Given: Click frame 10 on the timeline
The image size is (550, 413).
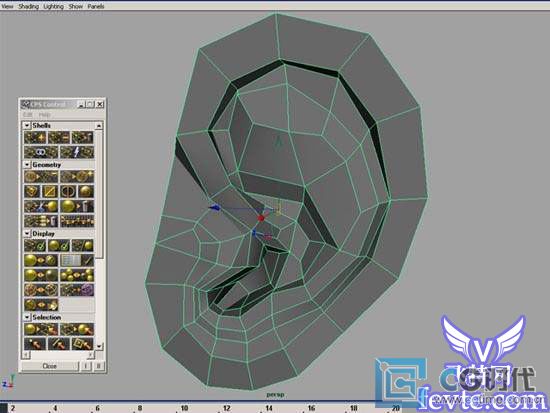Looking at the screenshot, I should click(x=184, y=408).
